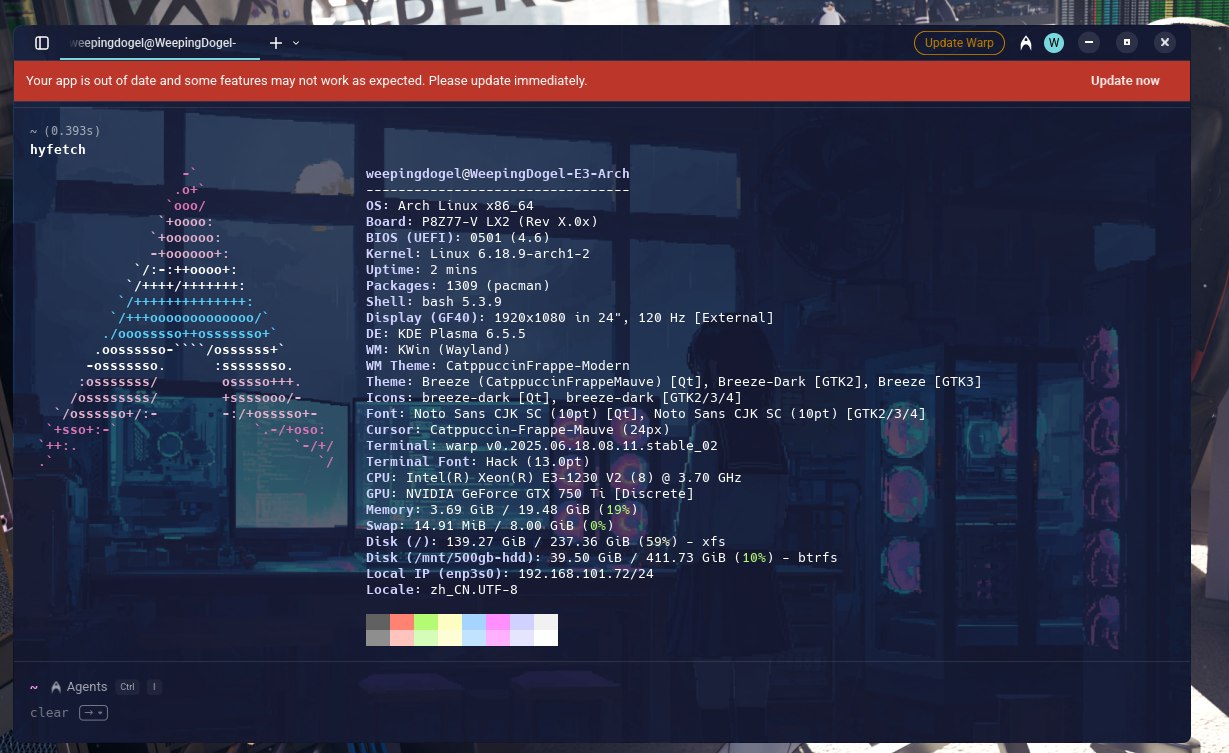Click the salmon red palette color block
1229x753 pixels.
(402, 622)
